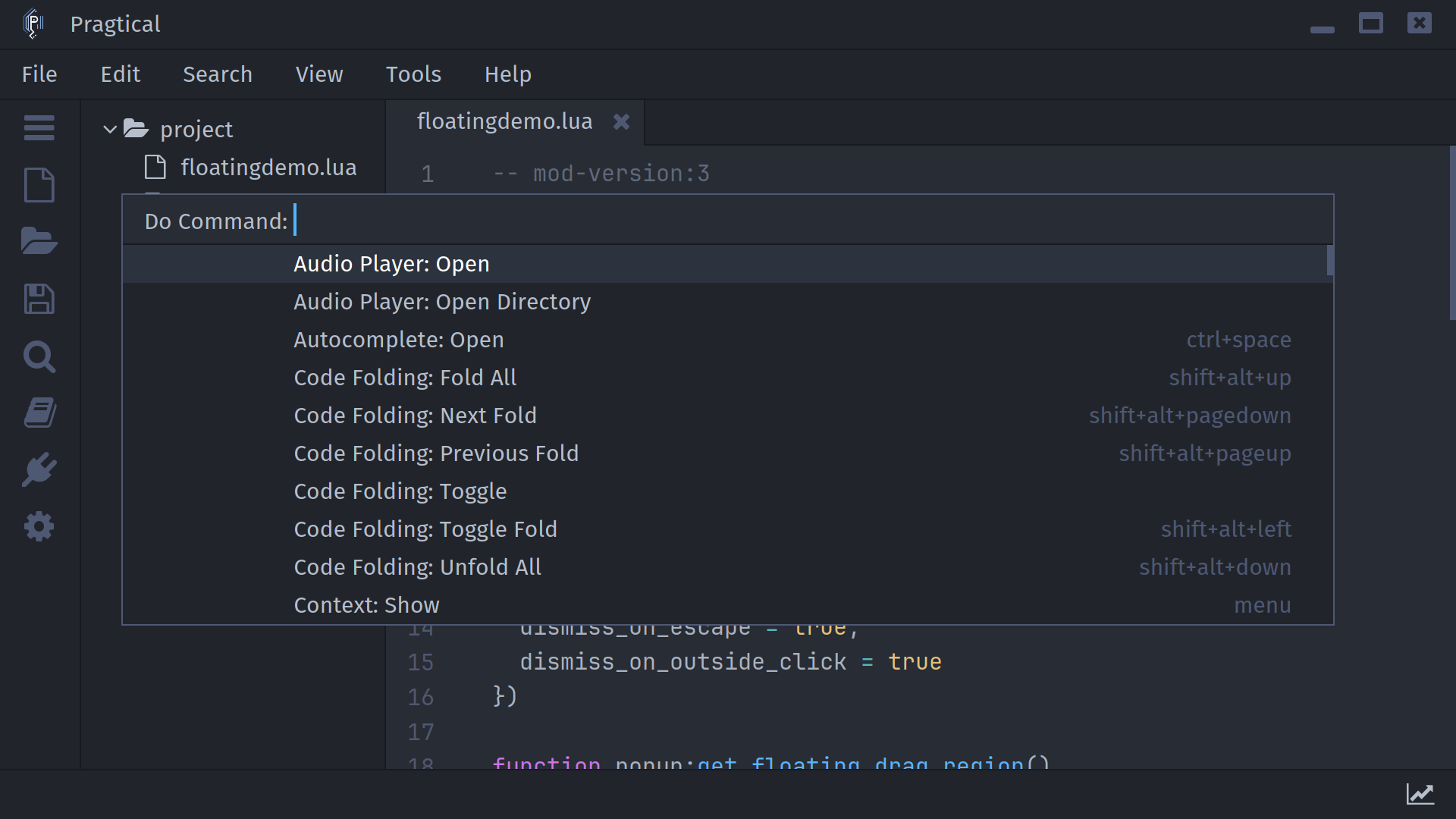
Task: Open plugins via the plug icon
Action: [x=39, y=470]
